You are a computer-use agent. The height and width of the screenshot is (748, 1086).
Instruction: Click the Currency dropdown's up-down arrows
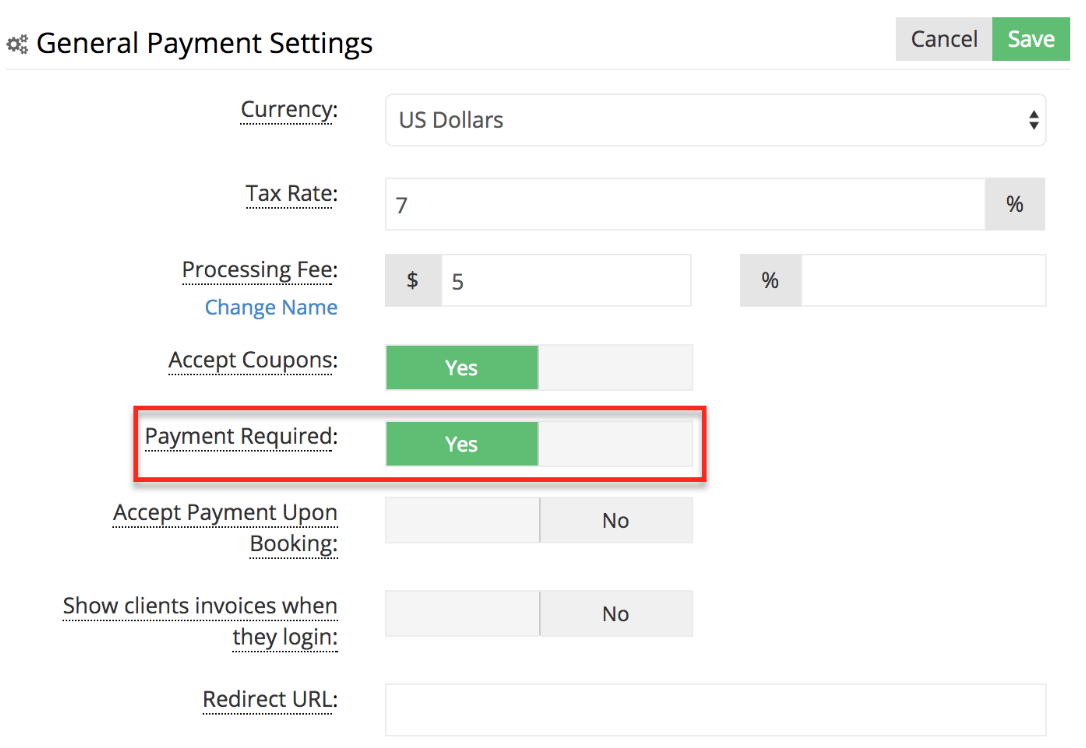[1033, 119]
